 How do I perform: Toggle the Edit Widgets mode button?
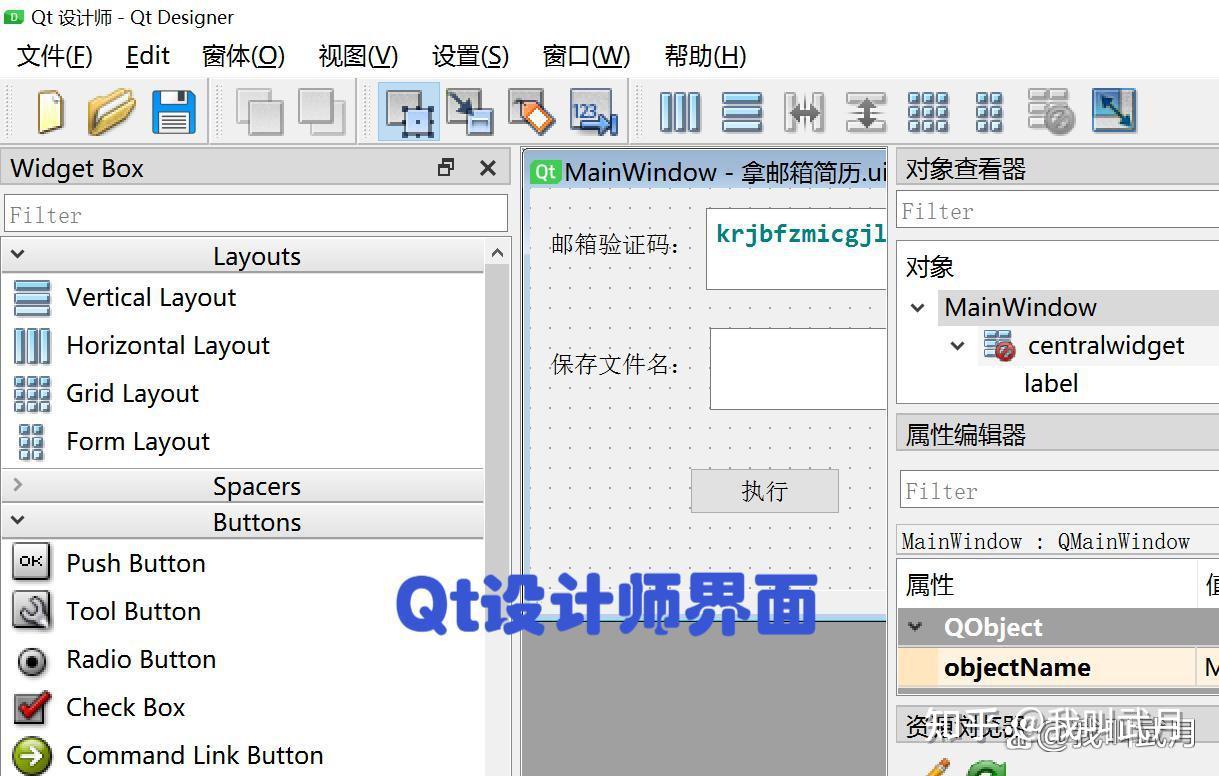click(407, 112)
